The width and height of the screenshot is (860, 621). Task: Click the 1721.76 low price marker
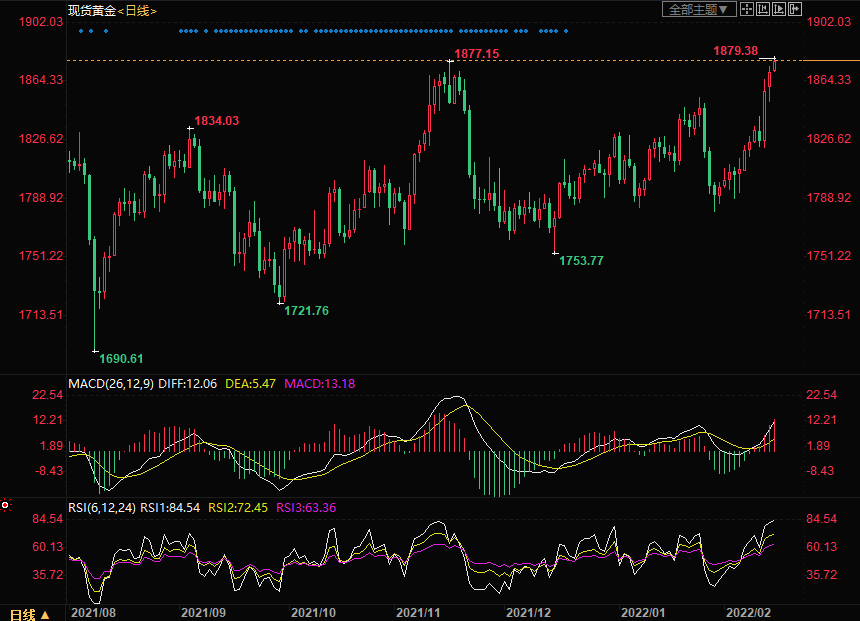coord(306,310)
